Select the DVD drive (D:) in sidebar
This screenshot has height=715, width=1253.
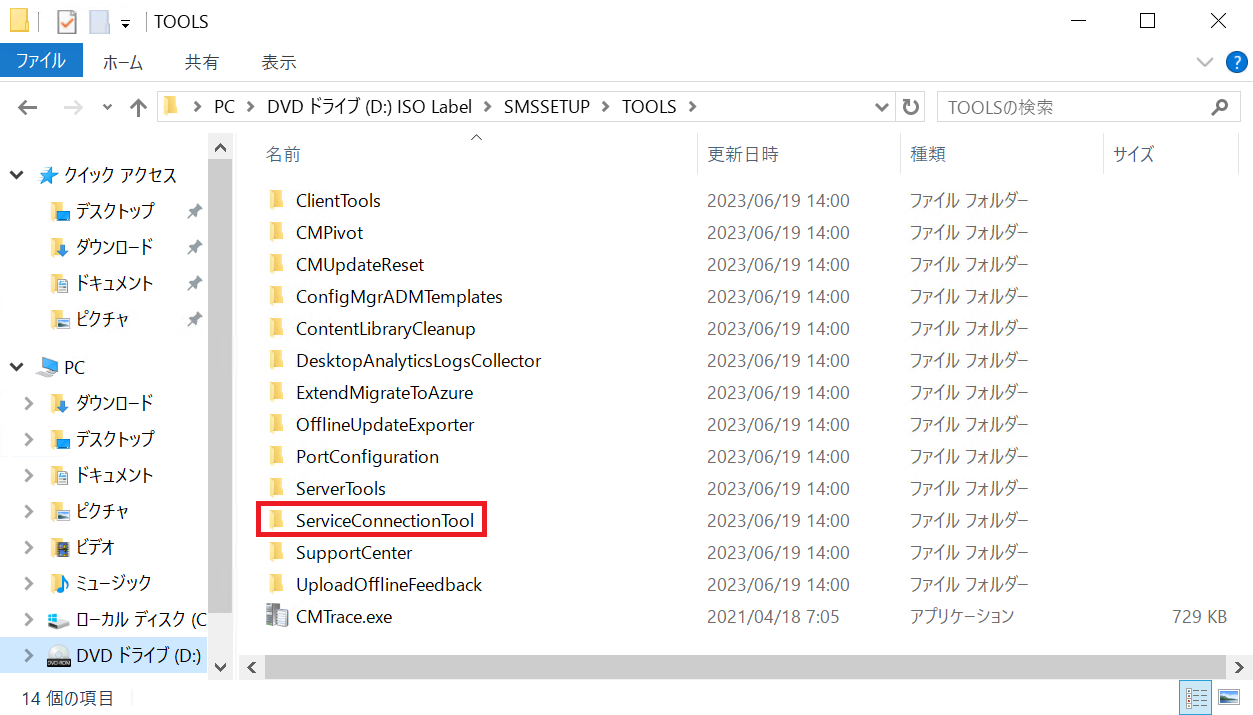point(138,656)
